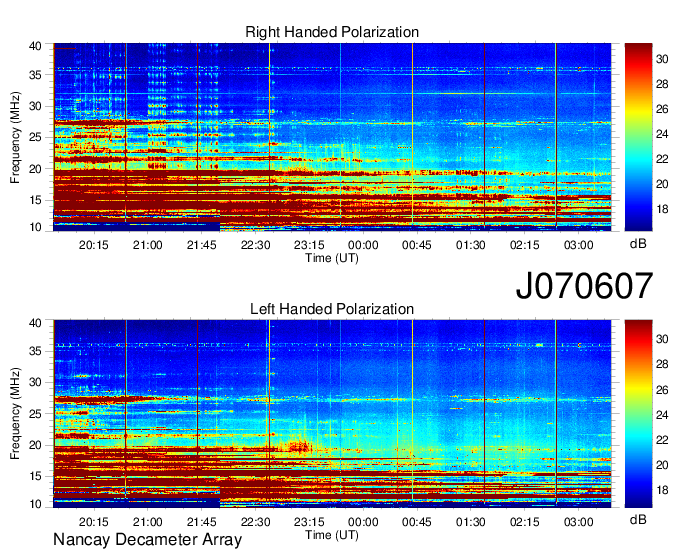
Task: Click the 21:00 tick of the bottom plot
Action: [147, 522]
